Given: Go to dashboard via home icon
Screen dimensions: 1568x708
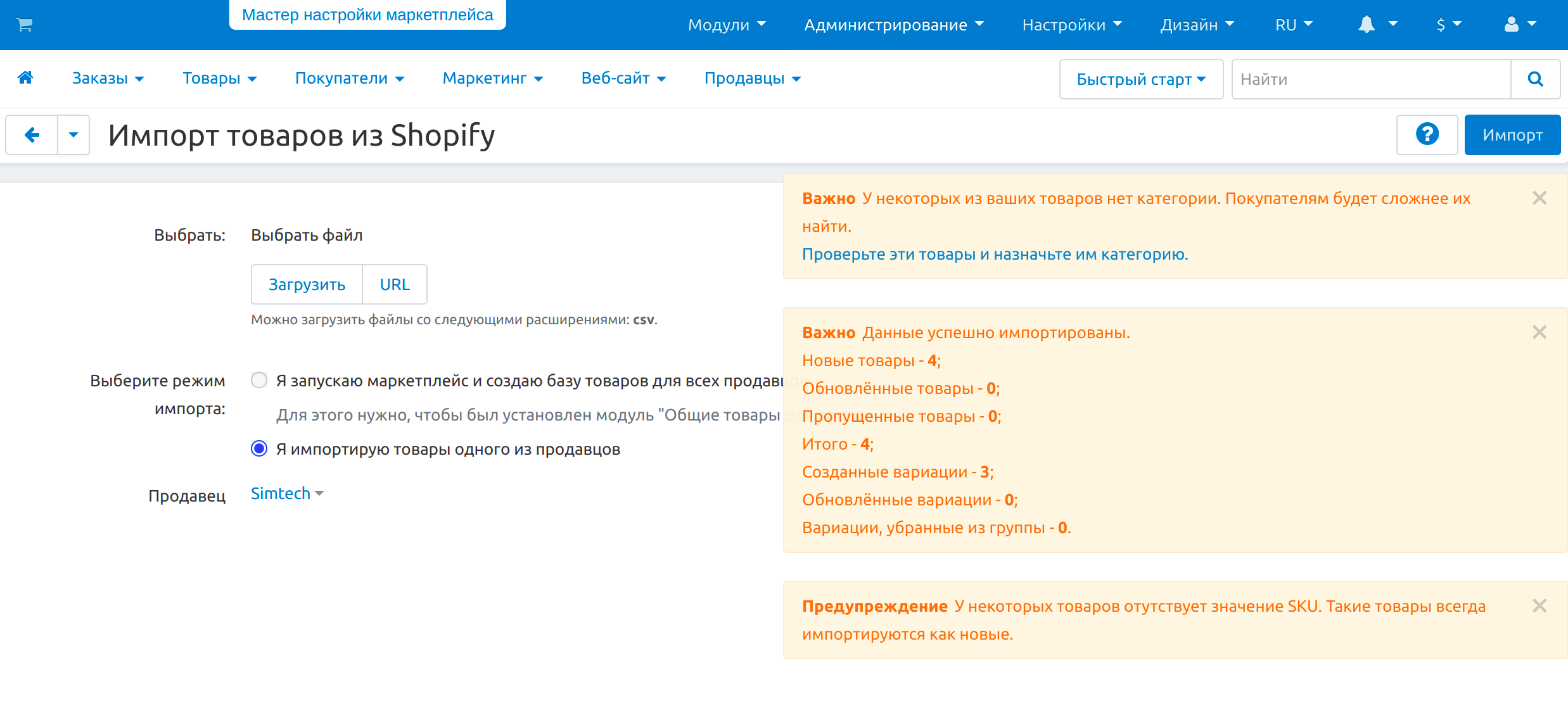Looking at the screenshot, I should 25,78.
